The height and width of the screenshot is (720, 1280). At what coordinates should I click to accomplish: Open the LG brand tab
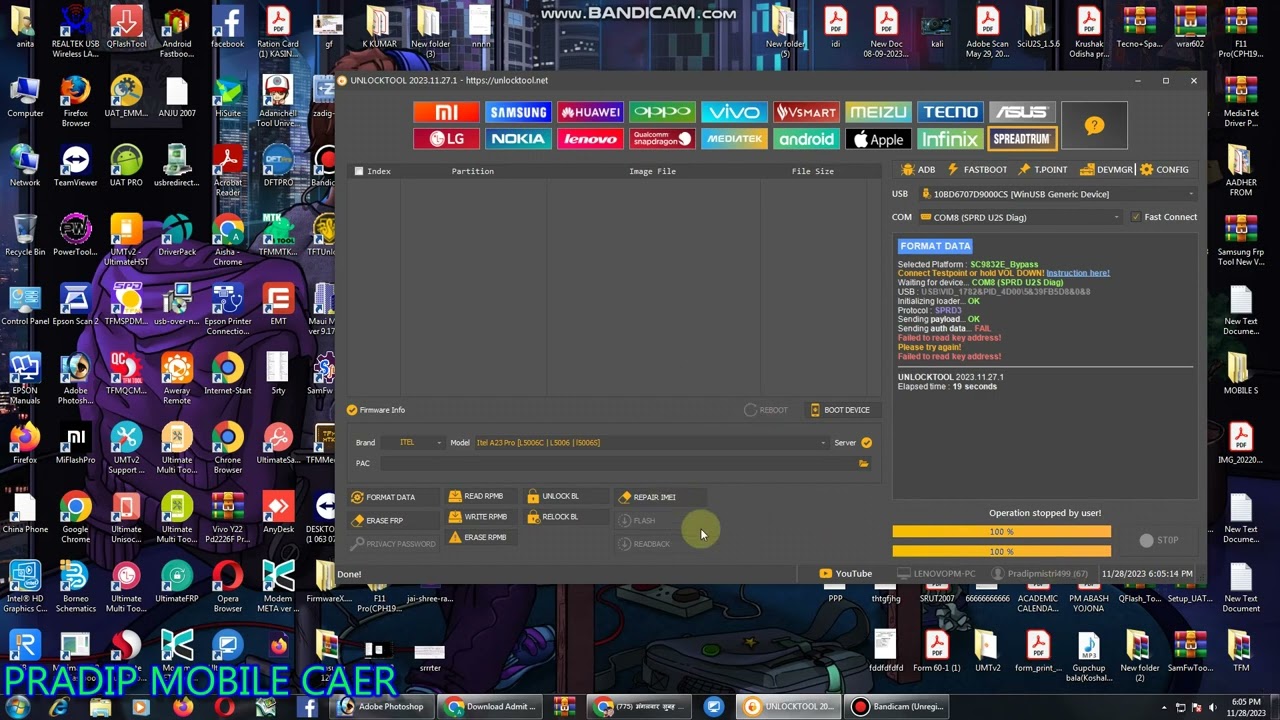click(446, 139)
